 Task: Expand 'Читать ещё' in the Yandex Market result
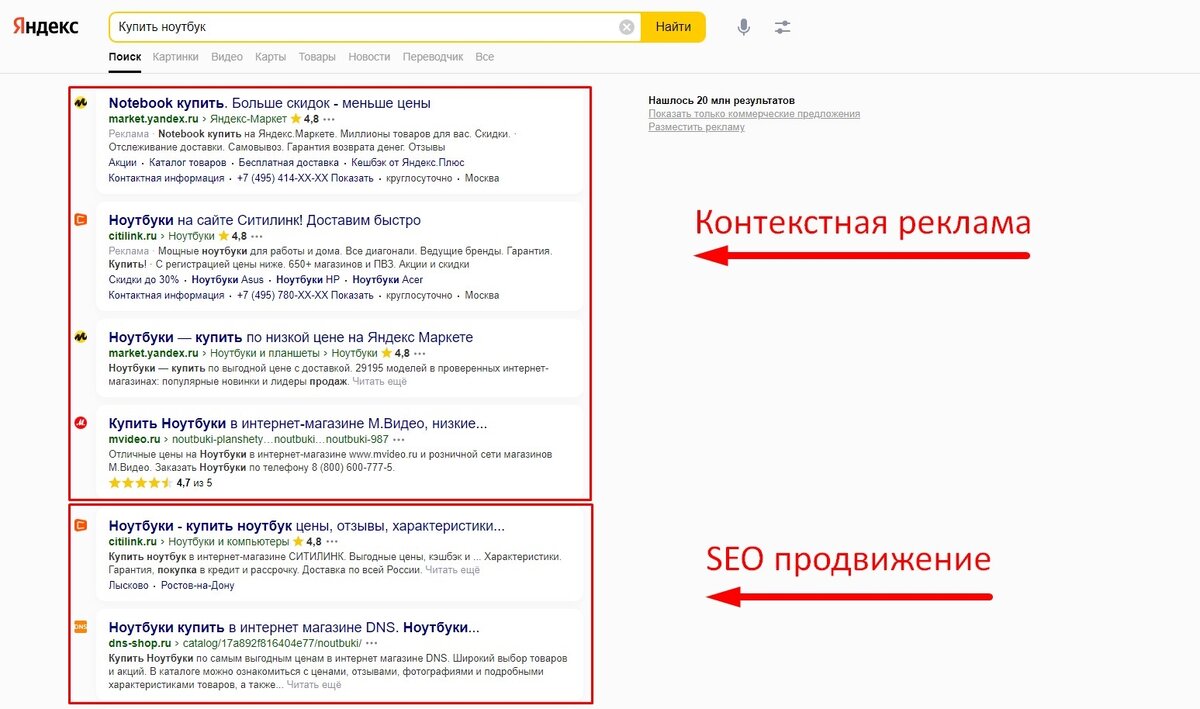[378, 380]
